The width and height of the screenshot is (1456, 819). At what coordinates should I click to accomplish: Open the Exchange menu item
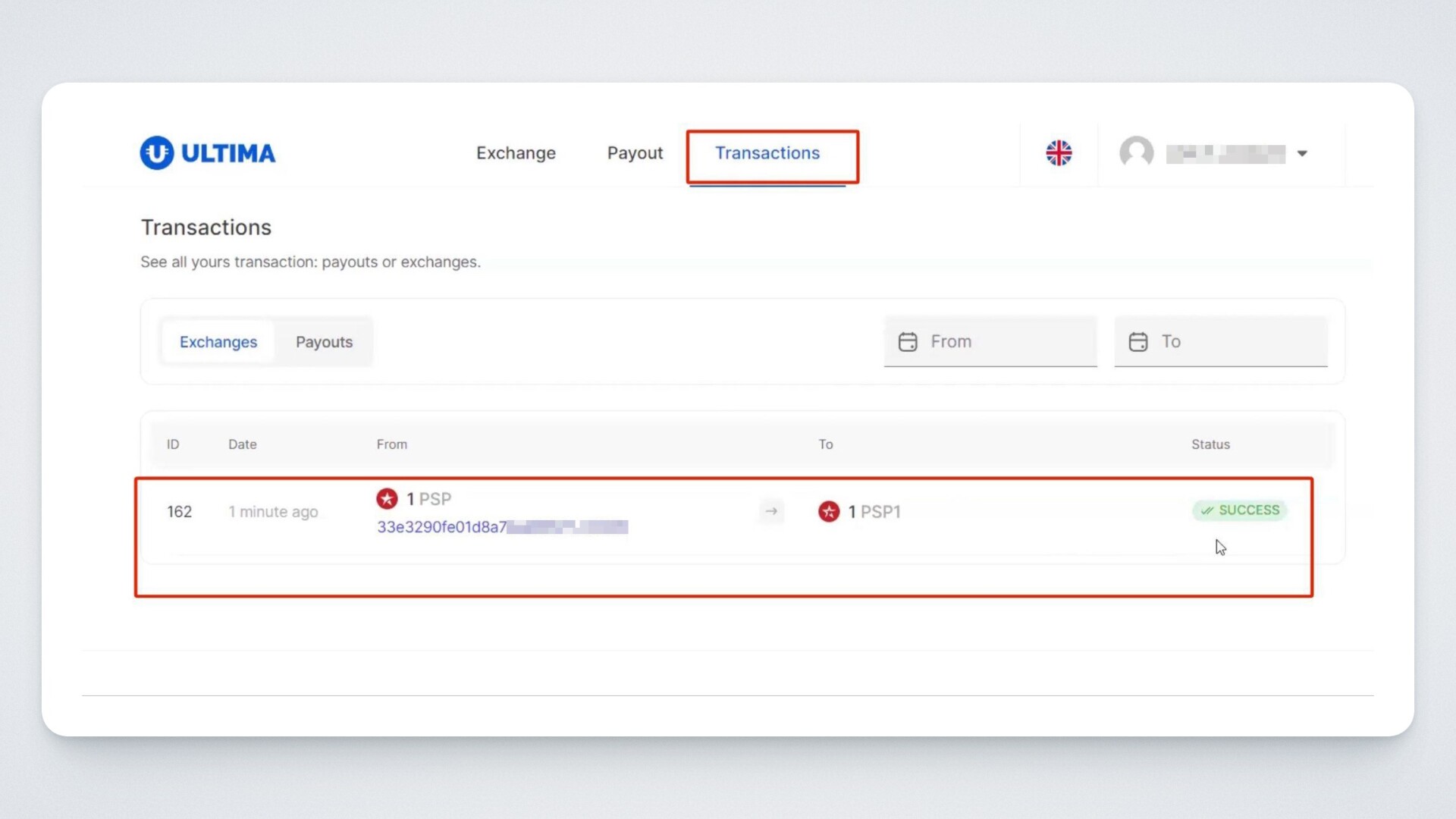click(x=516, y=153)
